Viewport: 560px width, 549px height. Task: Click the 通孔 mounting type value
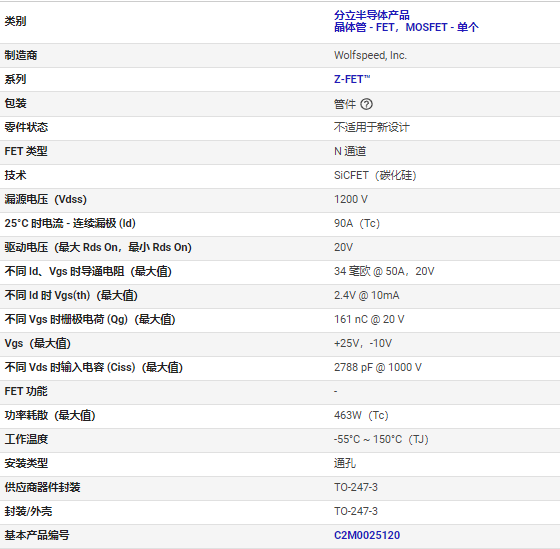point(345,463)
